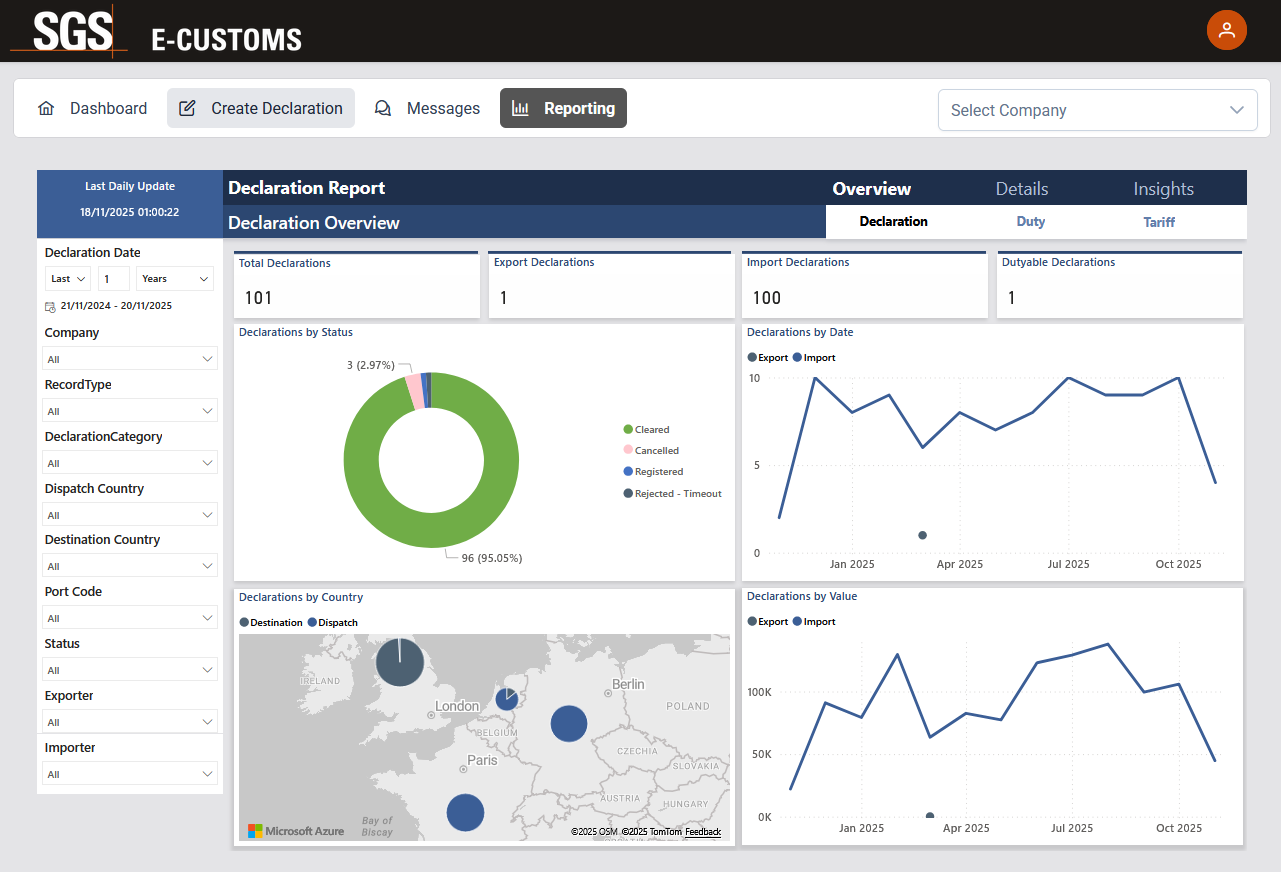Open the Select Company dropdown
The height and width of the screenshot is (872, 1281).
coord(1097,110)
